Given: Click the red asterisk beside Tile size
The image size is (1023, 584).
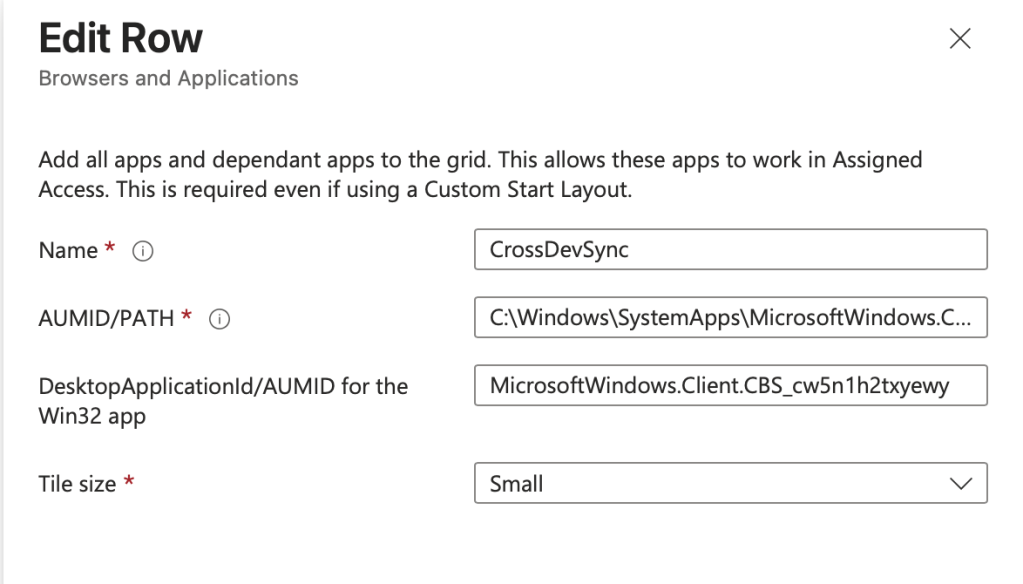Looking at the screenshot, I should (128, 484).
